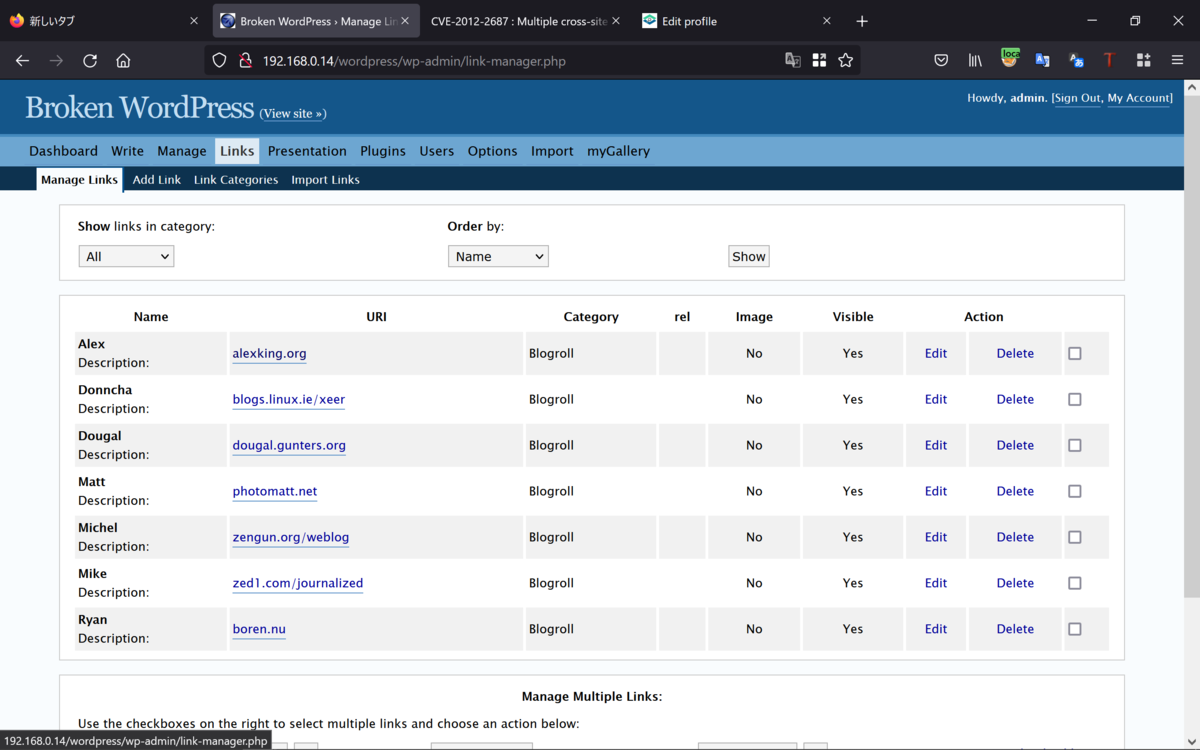Open the Presentation menu
The image size is (1200, 750).
click(x=307, y=151)
